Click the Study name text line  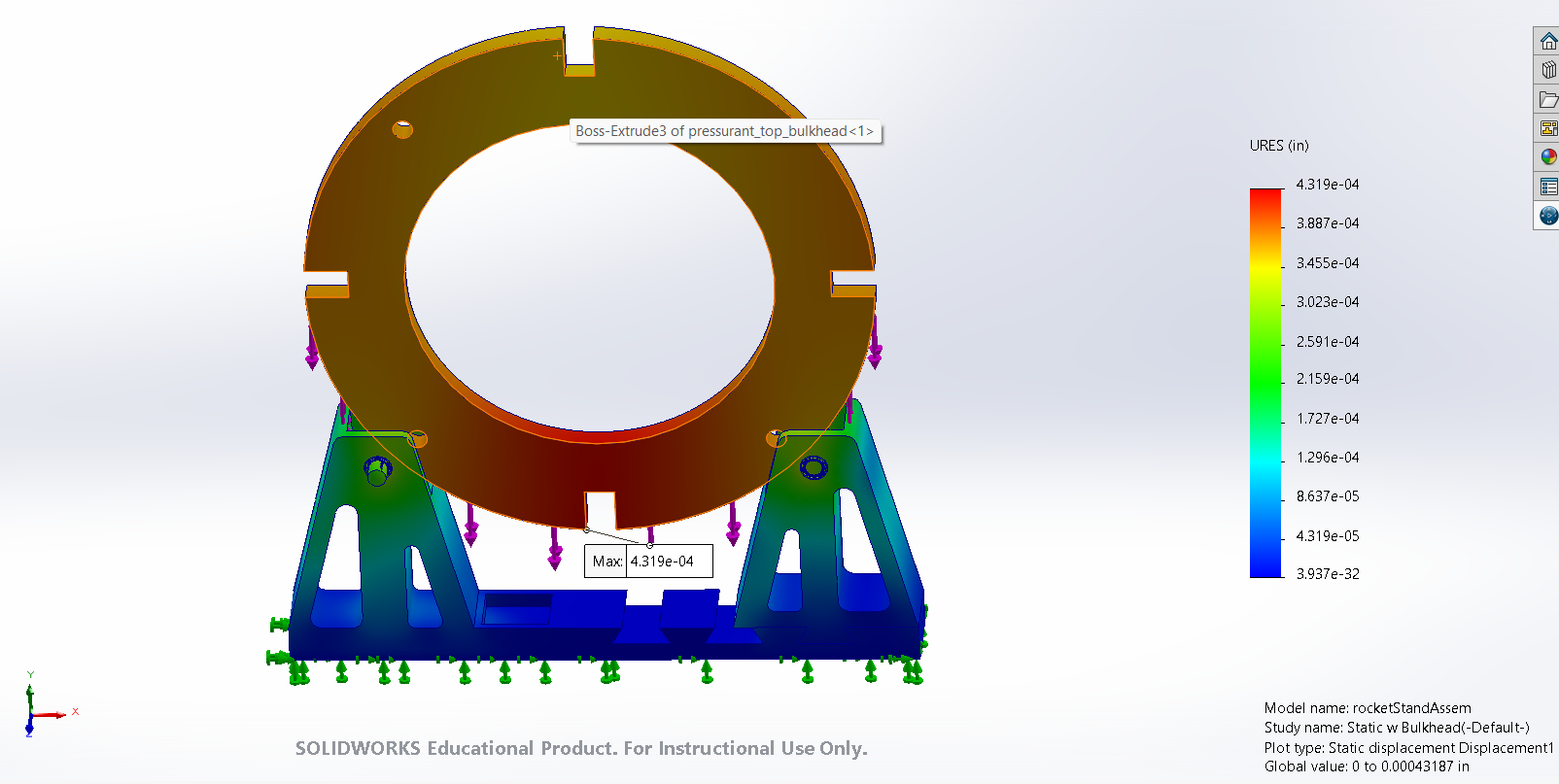click(x=1396, y=728)
